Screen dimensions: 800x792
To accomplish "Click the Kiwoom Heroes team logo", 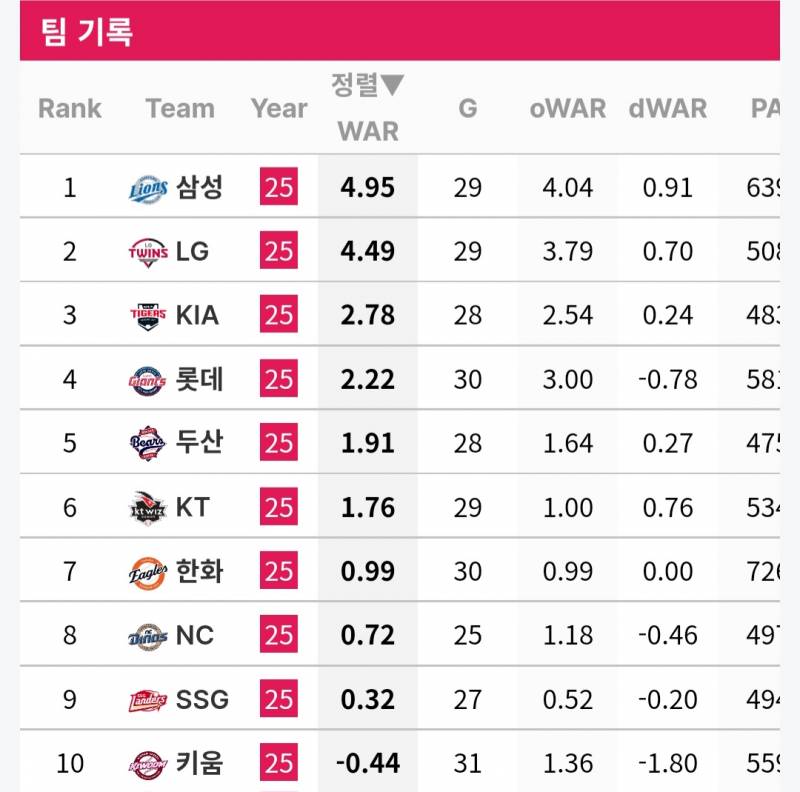I will [148, 764].
